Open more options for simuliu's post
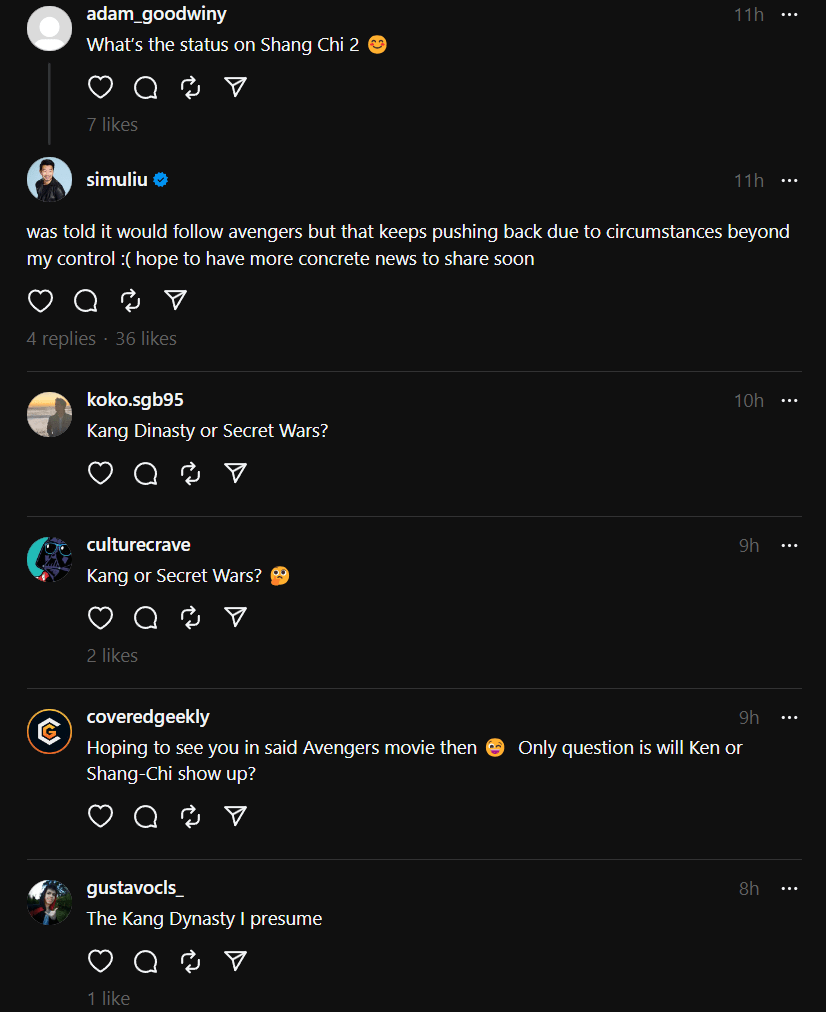826x1012 pixels. [x=789, y=180]
